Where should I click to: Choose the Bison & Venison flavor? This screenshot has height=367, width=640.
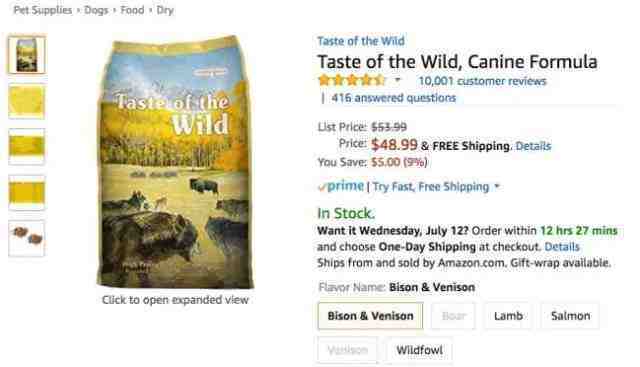coord(370,316)
